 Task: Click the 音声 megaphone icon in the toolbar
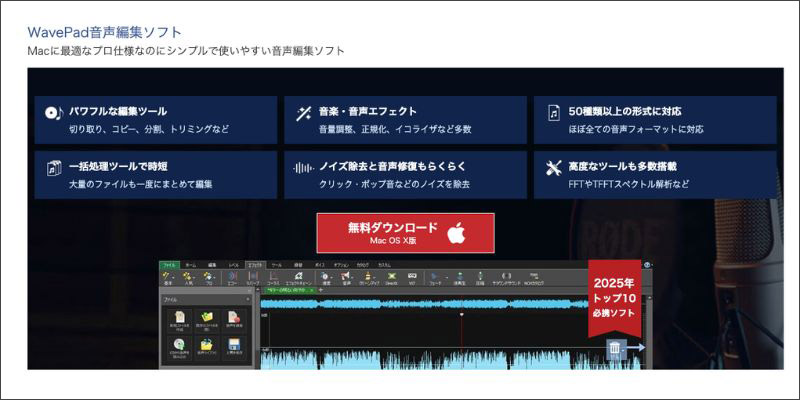[345, 278]
